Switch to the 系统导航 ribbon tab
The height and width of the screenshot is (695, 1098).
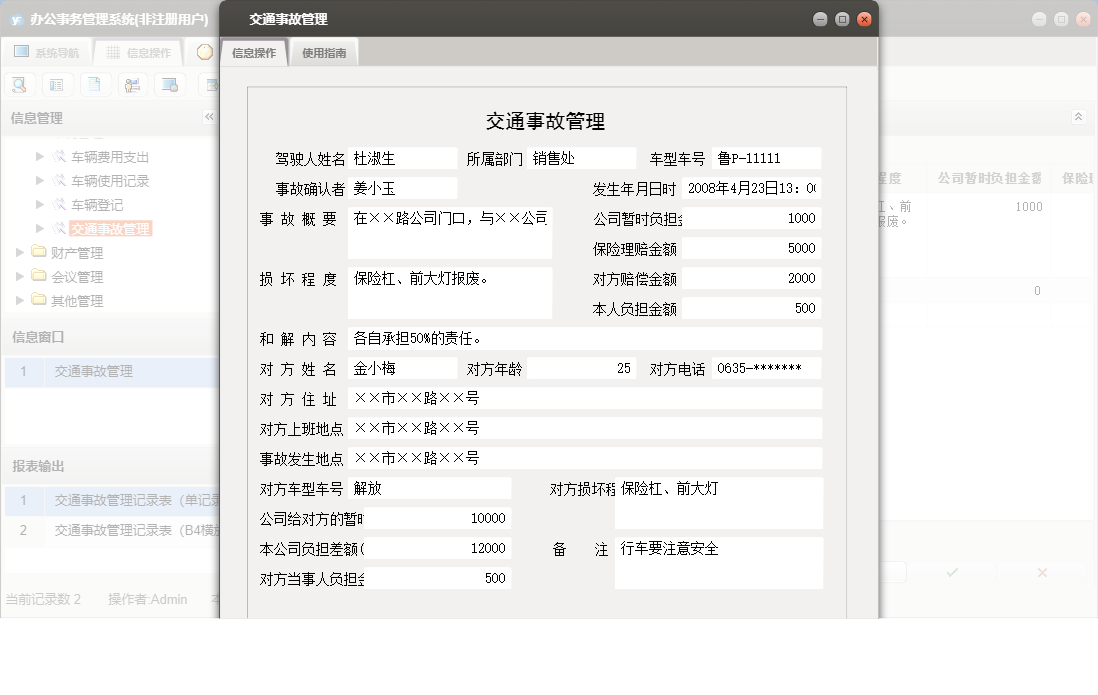point(47,52)
